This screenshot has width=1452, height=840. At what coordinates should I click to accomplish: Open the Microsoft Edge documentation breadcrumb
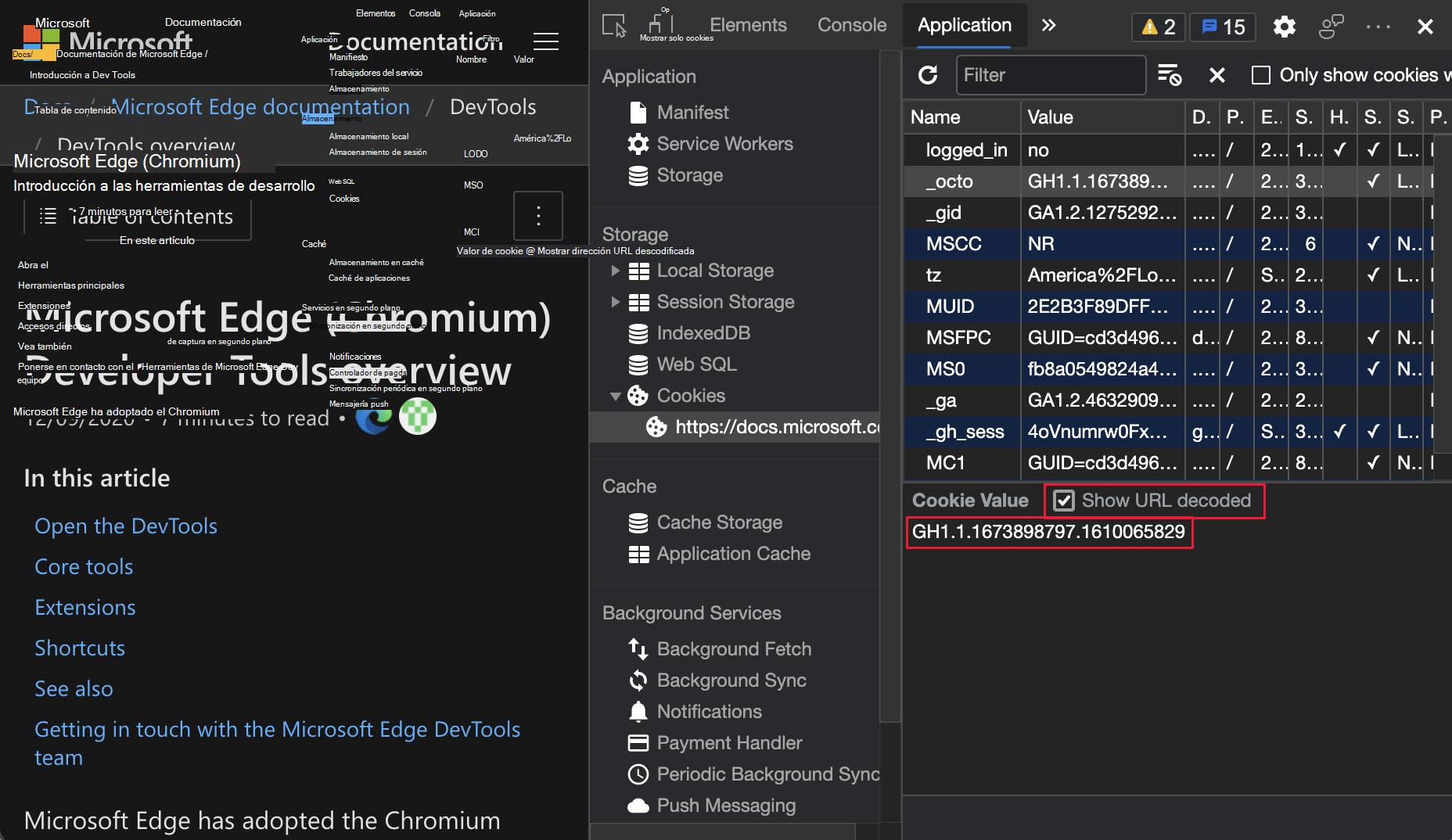(x=261, y=107)
